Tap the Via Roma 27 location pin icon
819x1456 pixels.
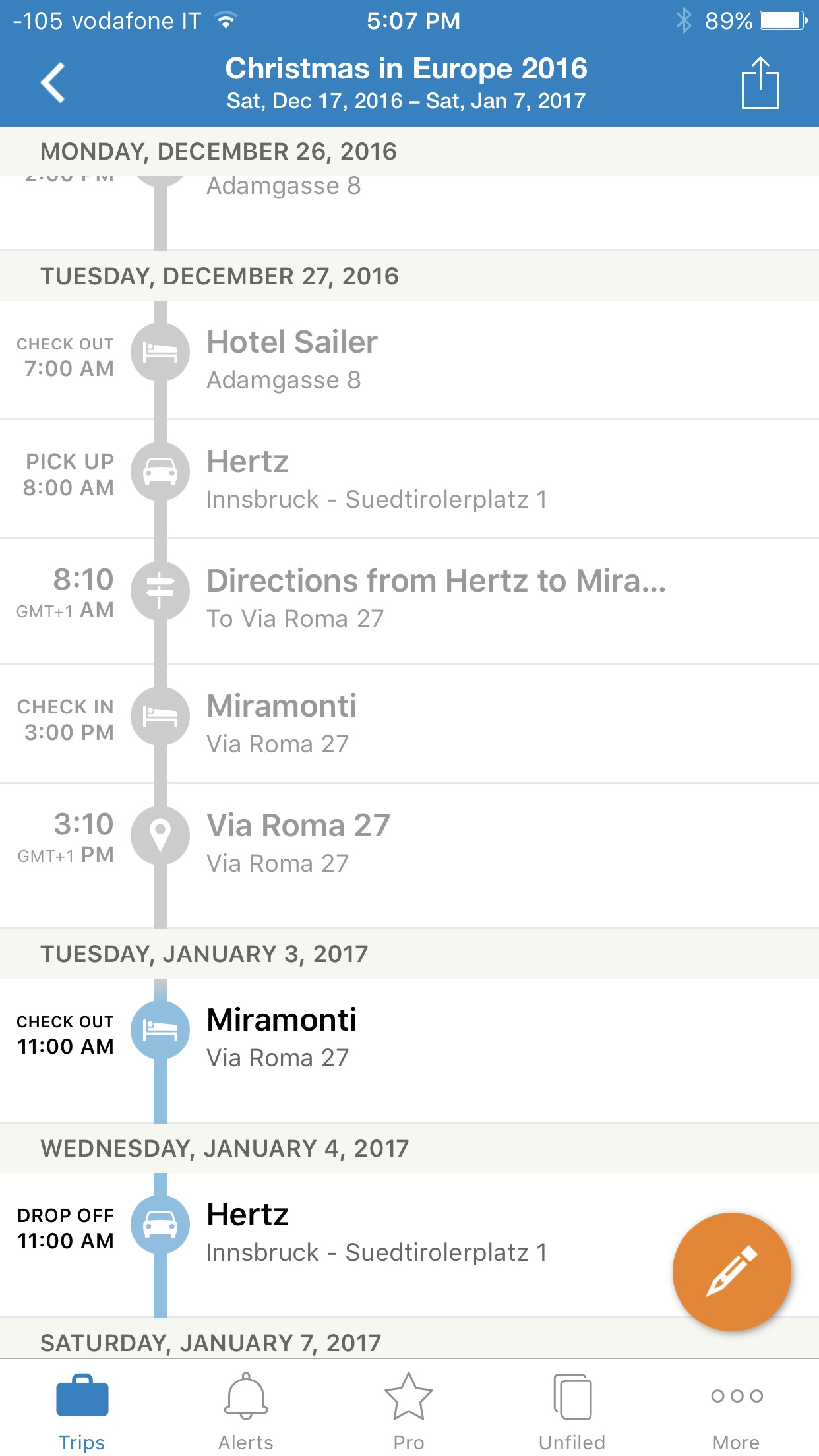[160, 835]
